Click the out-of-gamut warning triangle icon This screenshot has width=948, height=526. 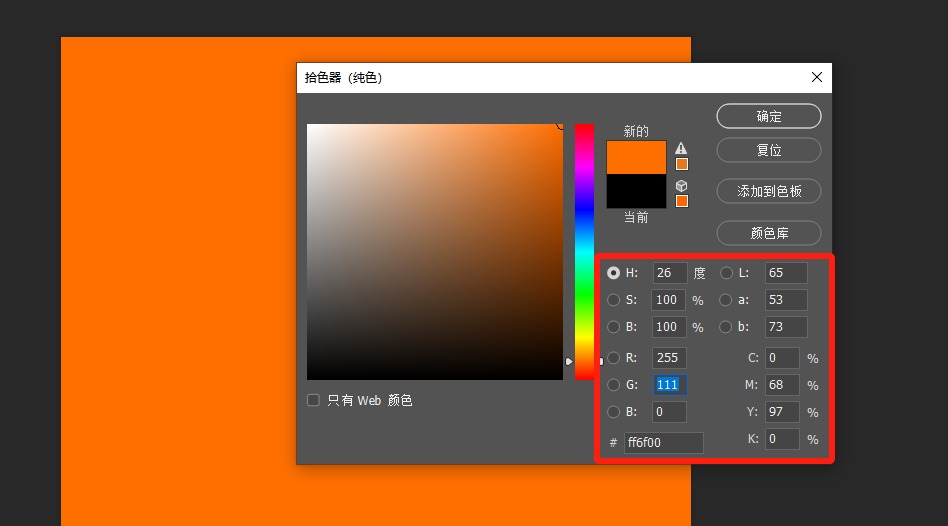(681, 148)
